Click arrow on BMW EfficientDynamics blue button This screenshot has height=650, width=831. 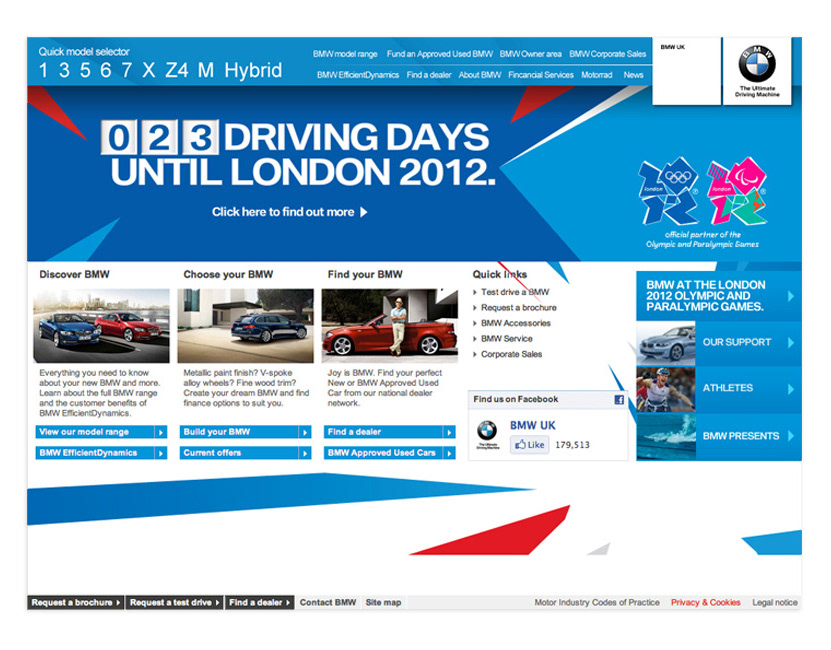161,453
